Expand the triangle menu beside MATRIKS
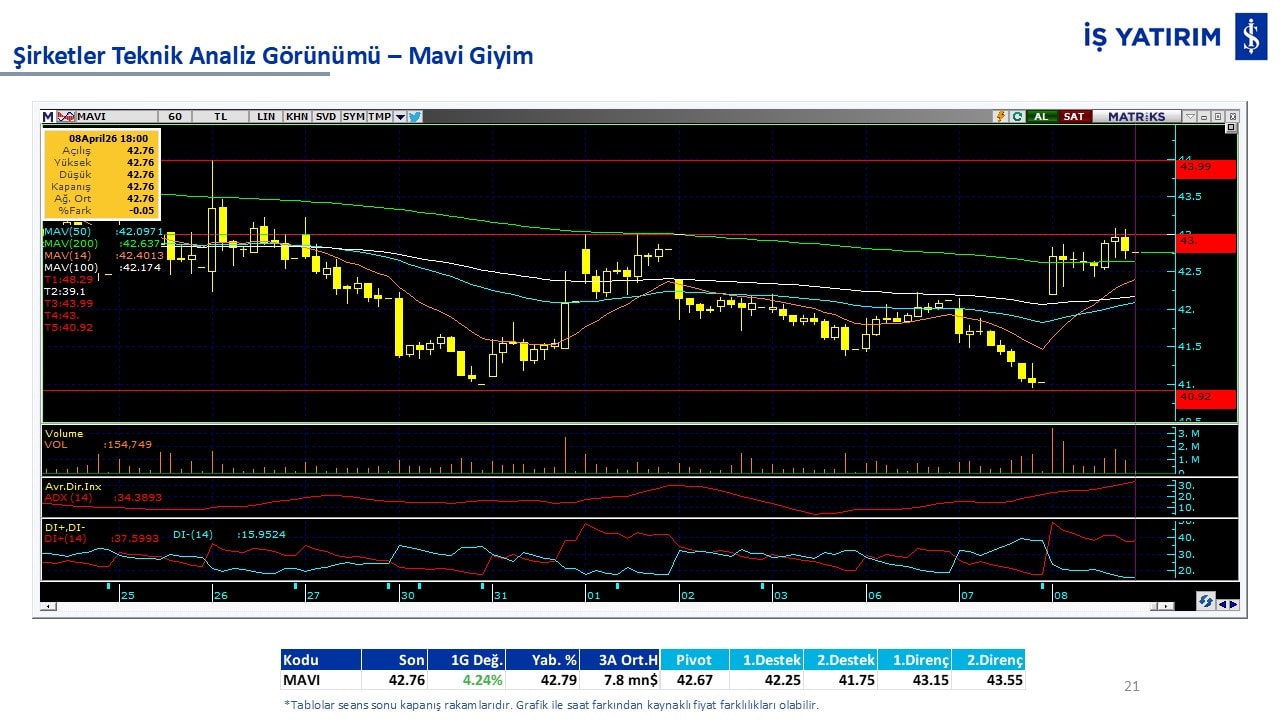Image resolution: width=1280 pixels, height=720 pixels. click(x=1190, y=117)
